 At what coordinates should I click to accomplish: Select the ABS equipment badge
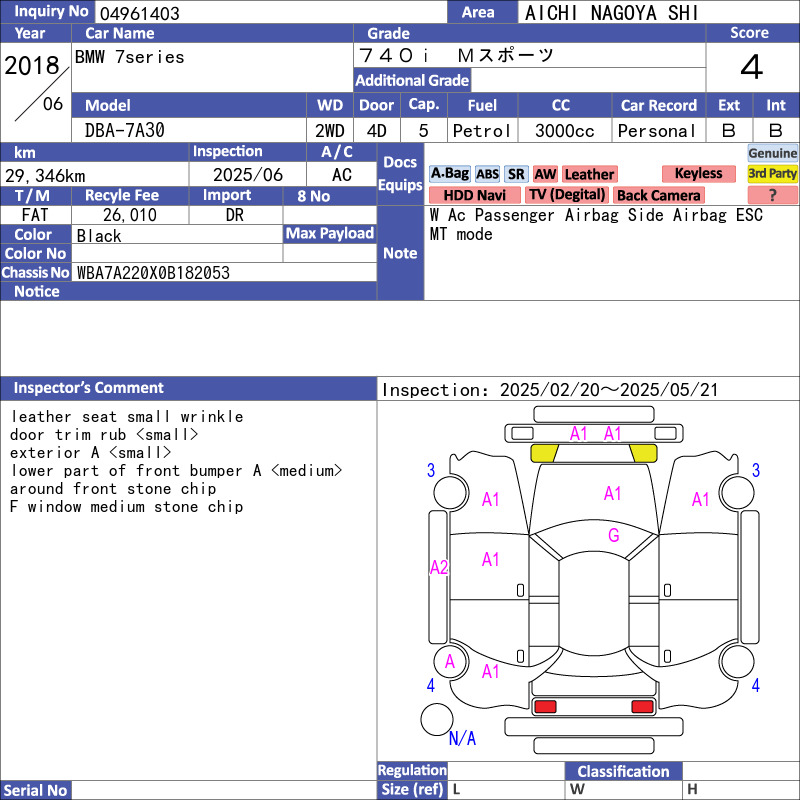[x=487, y=174]
